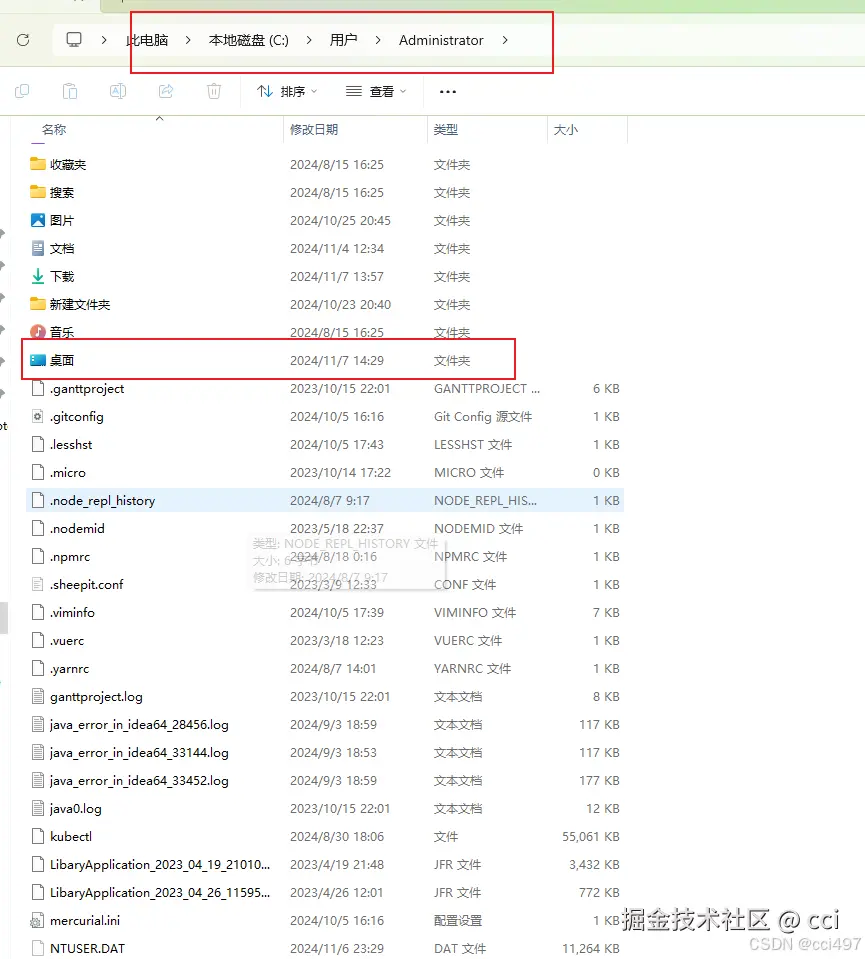Screen dimensions: 865x959
Task: Select the 搜索 folder icon
Action: point(38,192)
